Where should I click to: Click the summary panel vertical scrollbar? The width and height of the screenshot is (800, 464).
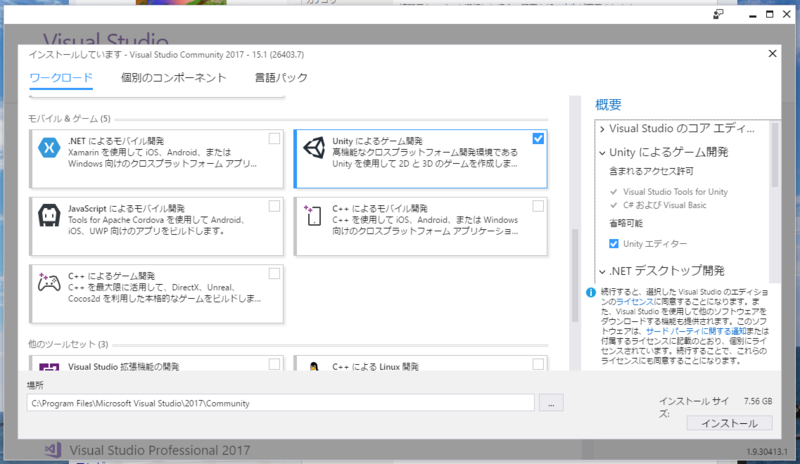[775, 155]
